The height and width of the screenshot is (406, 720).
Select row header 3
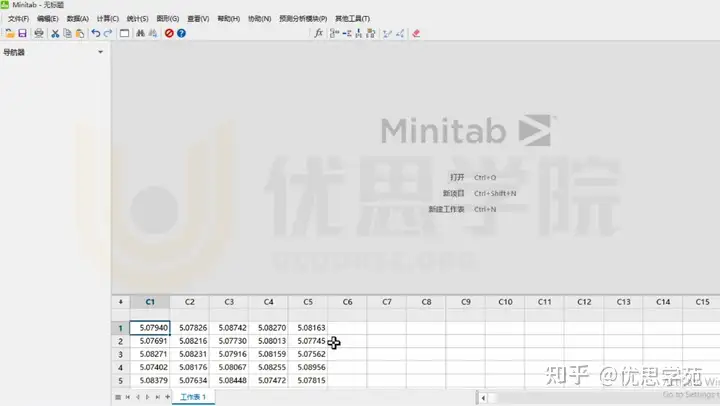click(121, 355)
